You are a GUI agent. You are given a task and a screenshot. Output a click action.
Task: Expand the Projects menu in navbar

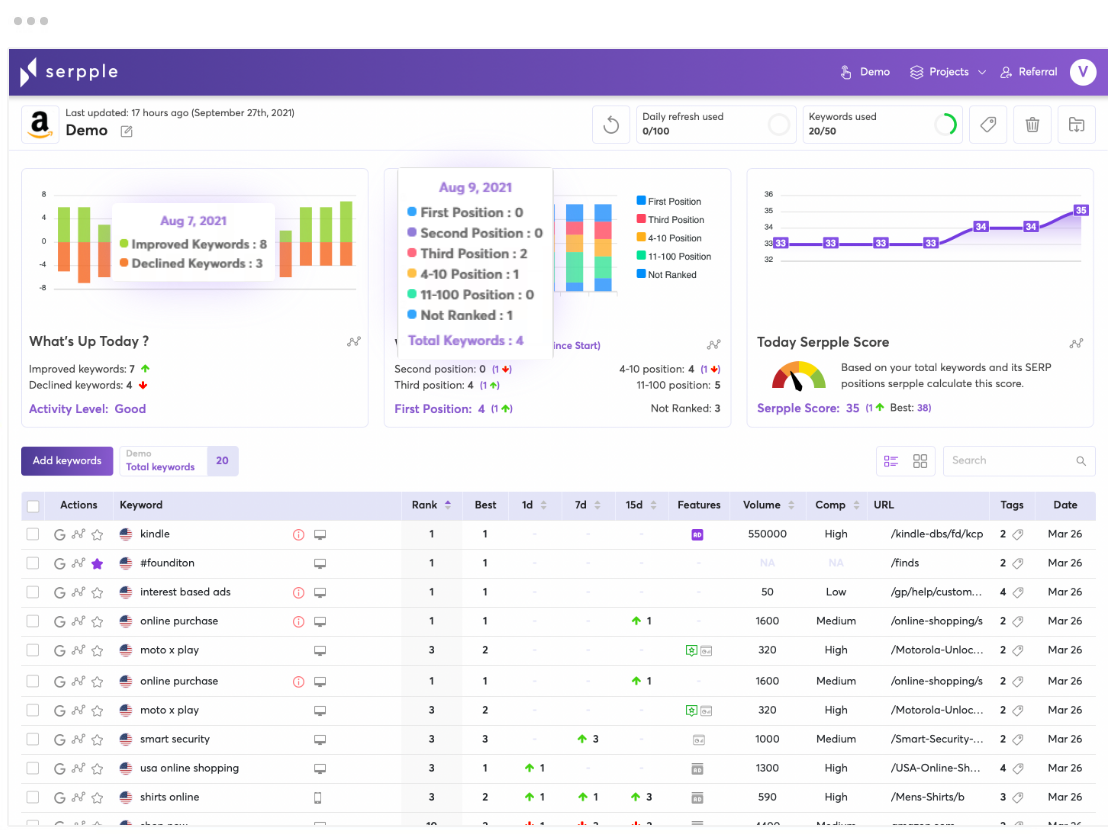tap(946, 72)
